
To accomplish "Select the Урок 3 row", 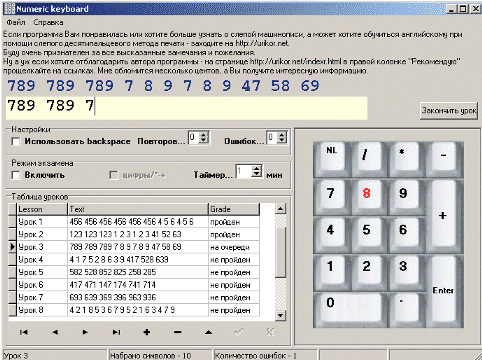I will [134, 247].
